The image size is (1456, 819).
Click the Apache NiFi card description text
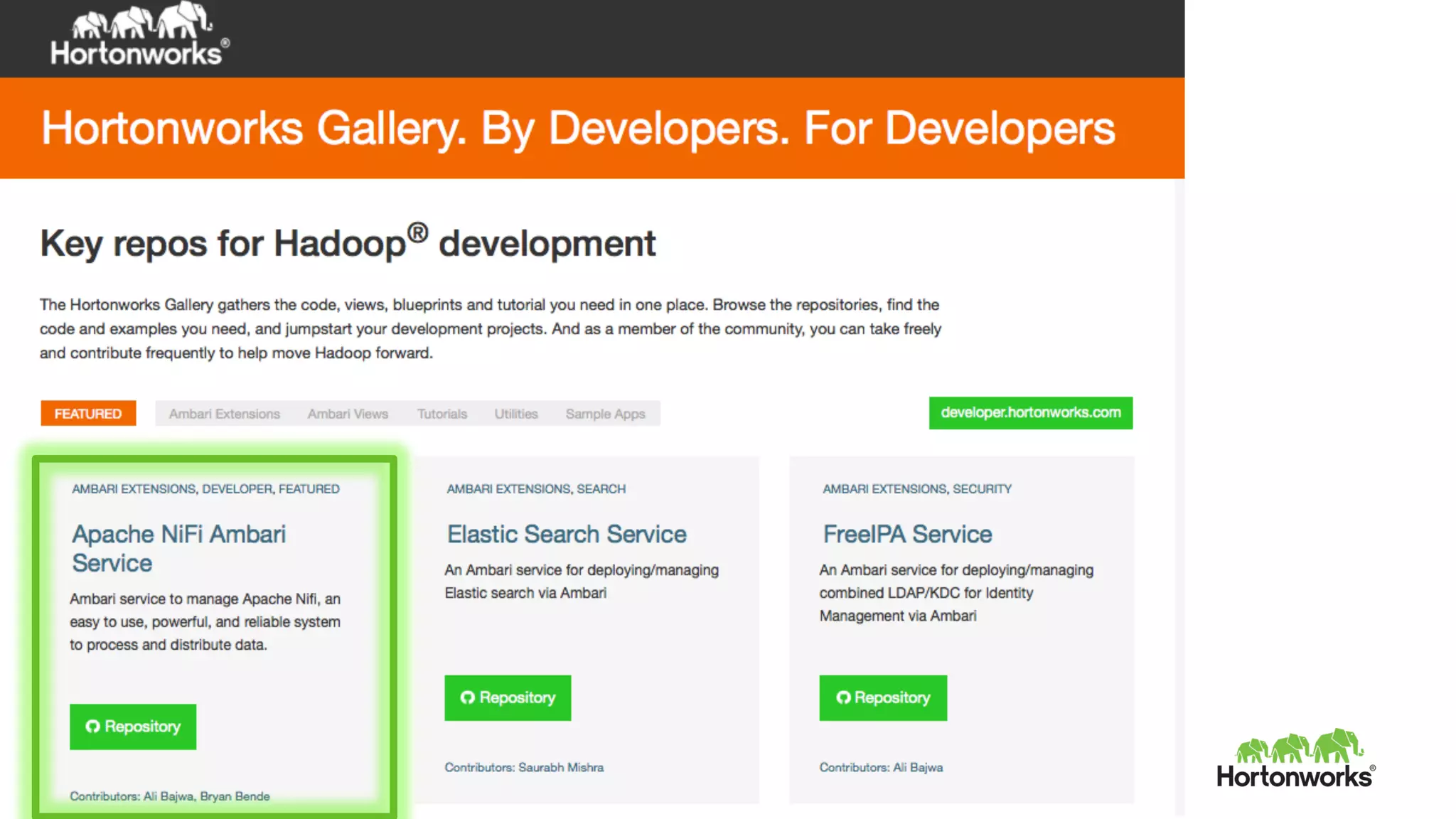[x=205, y=622]
